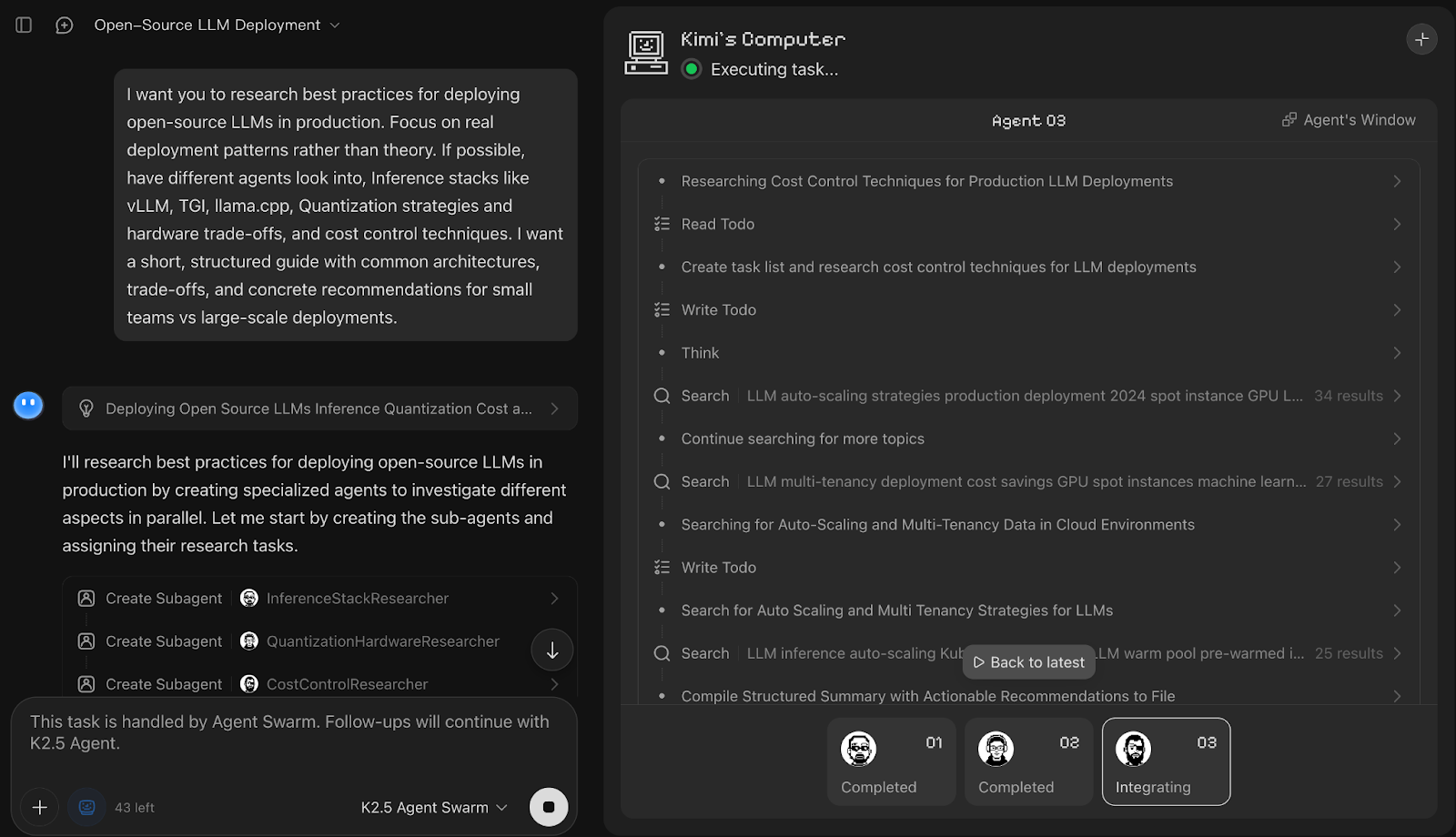The image size is (1456, 837).
Task: Click the InferenceStackResearcher avatar icon
Action: [249, 598]
